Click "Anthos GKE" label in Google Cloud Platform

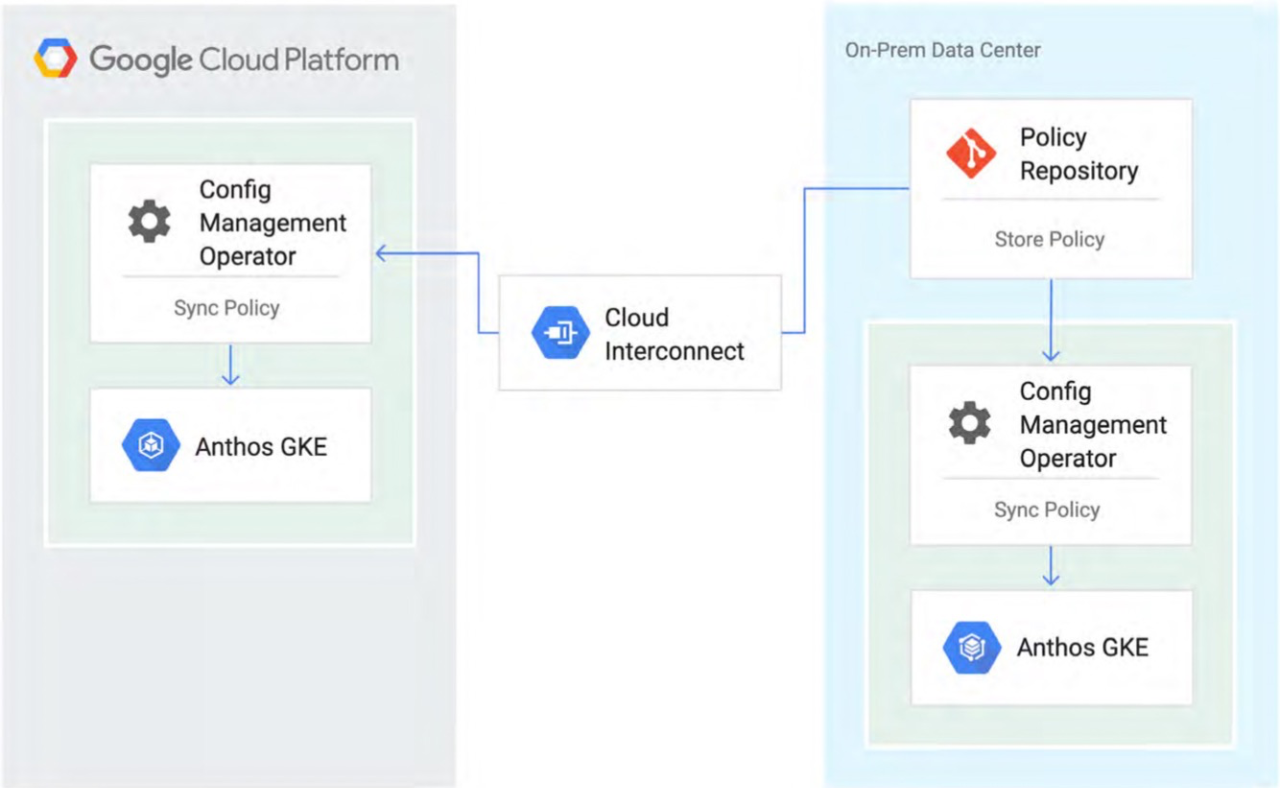[261, 446]
